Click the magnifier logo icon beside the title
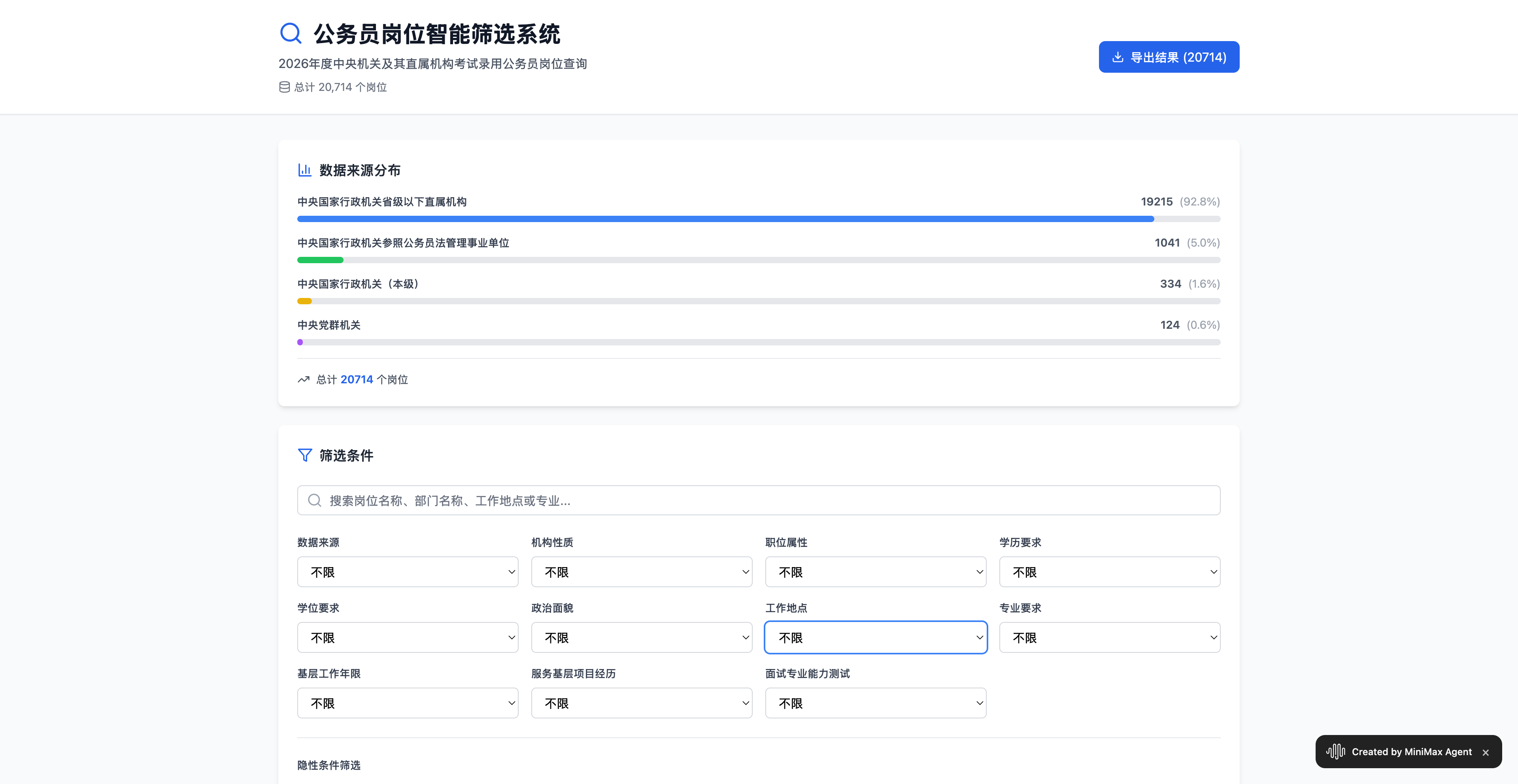 291,34
